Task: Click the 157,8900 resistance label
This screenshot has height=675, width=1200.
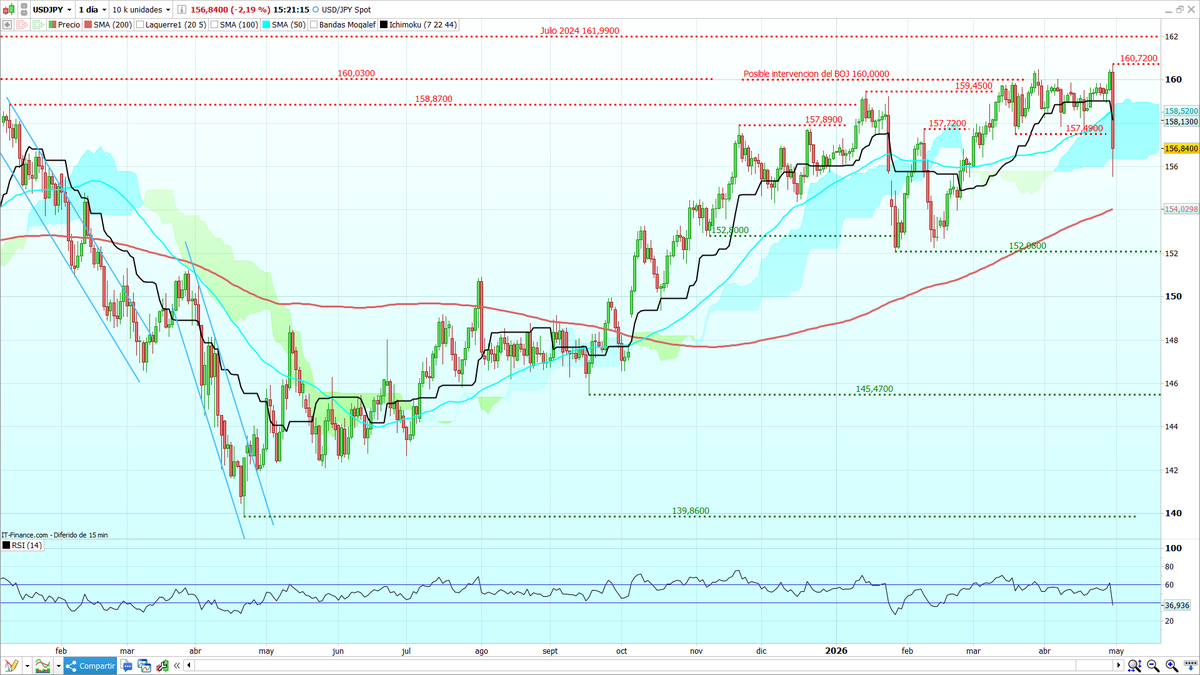Action: click(x=824, y=120)
